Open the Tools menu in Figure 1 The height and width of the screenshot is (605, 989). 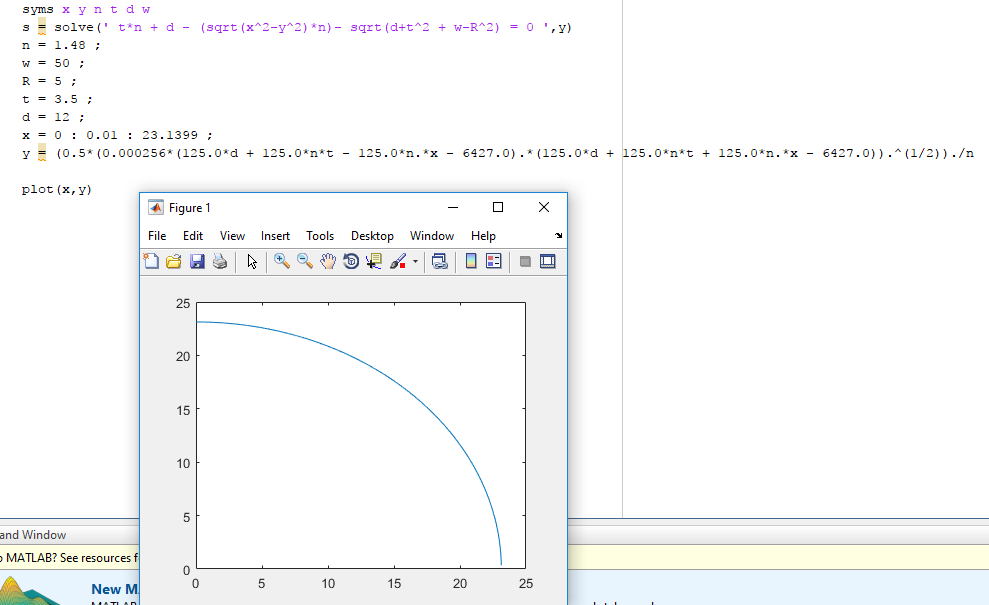pos(320,236)
